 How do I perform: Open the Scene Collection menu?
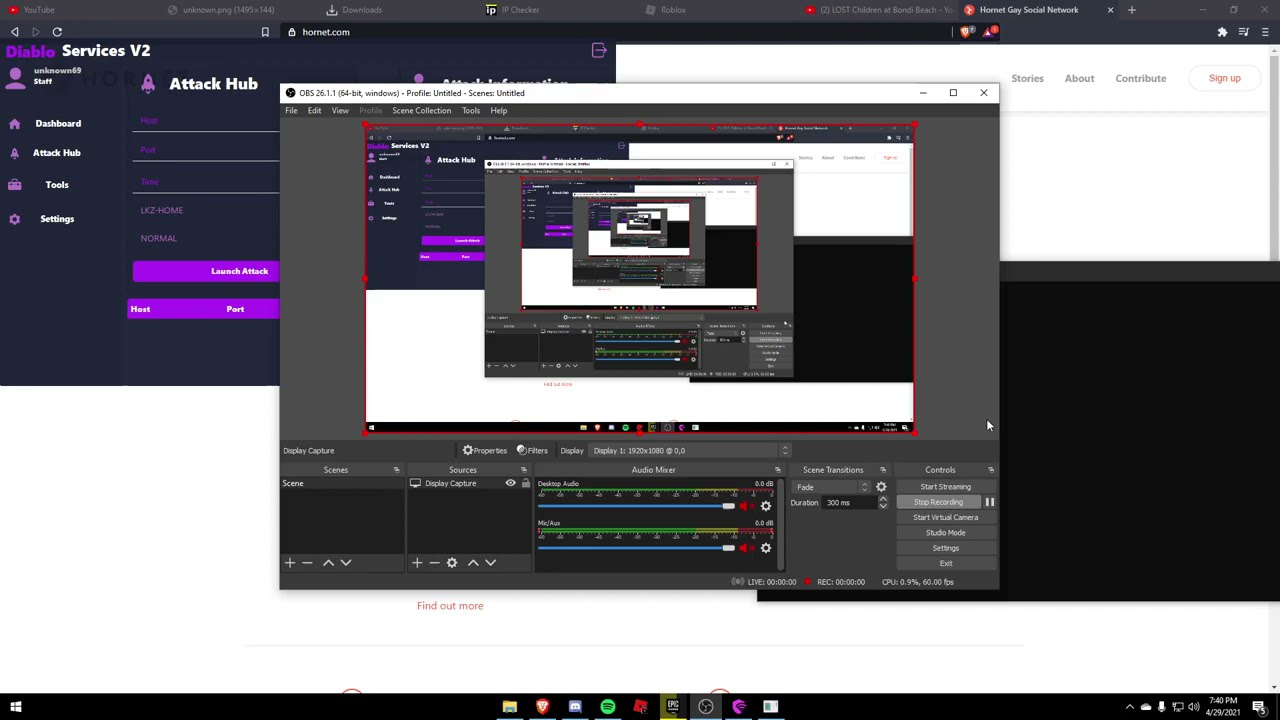click(421, 111)
